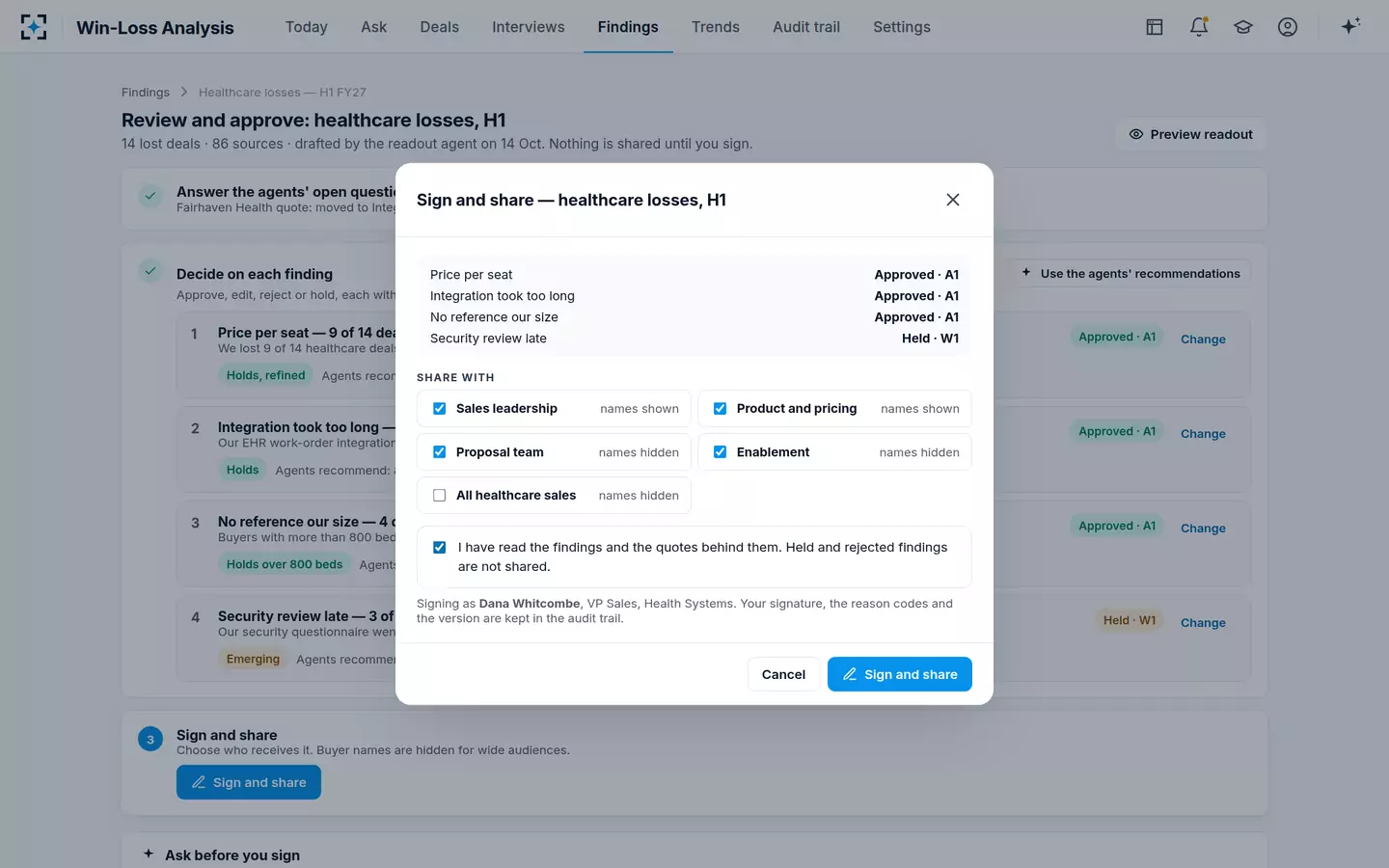This screenshot has height=868, width=1389.
Task: Open the Interviews tab
Action: coord(529,27)
